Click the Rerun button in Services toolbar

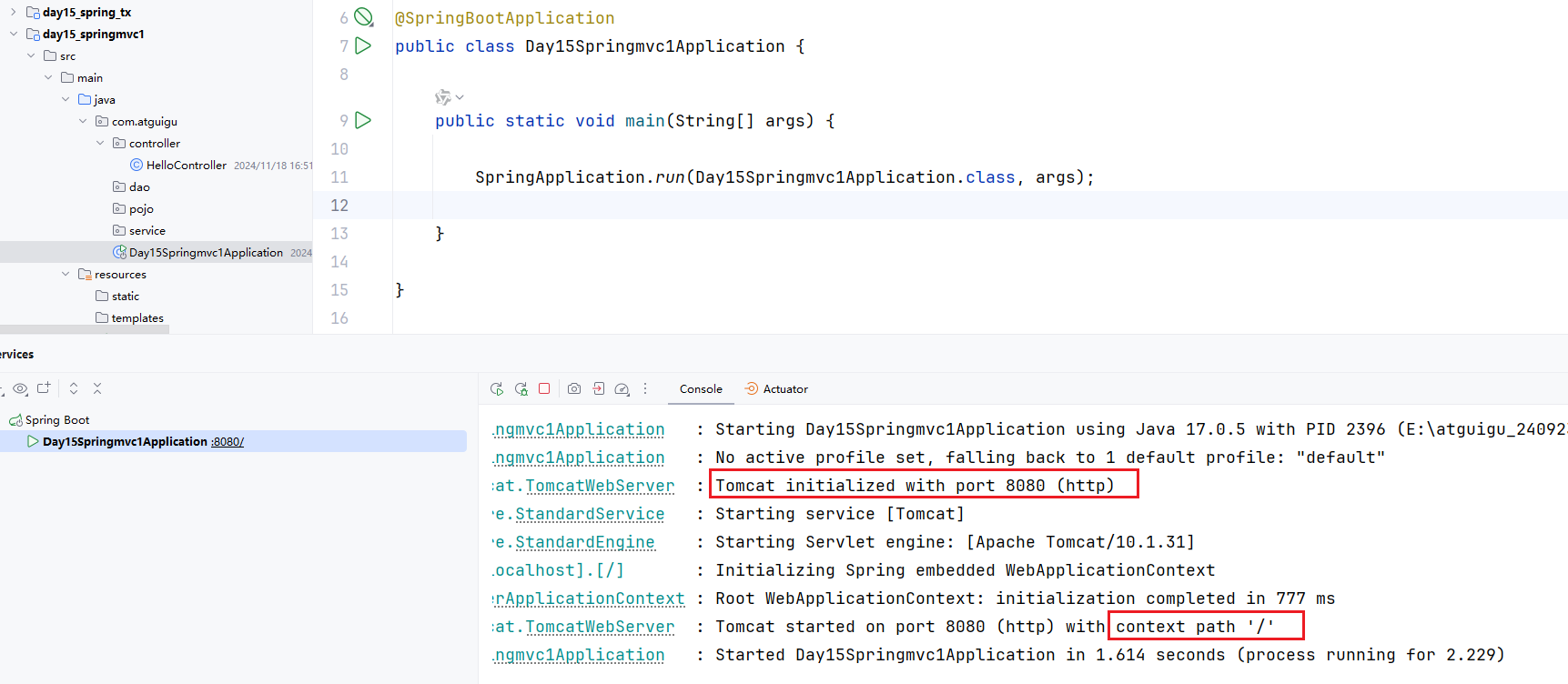pyautogui.click(x=496, y=388)
